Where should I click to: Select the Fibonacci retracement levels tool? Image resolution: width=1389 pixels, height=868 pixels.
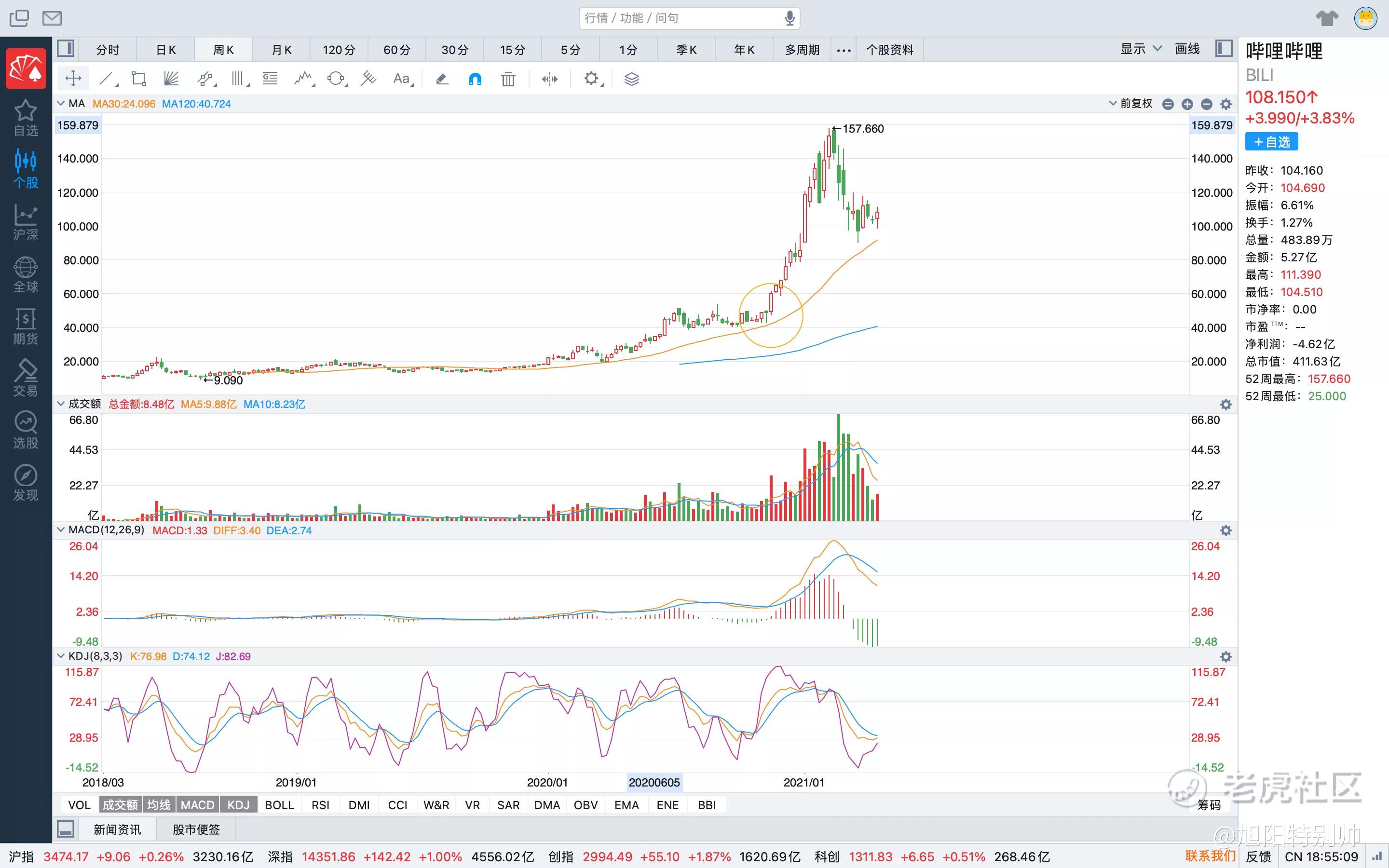(271, 79)
